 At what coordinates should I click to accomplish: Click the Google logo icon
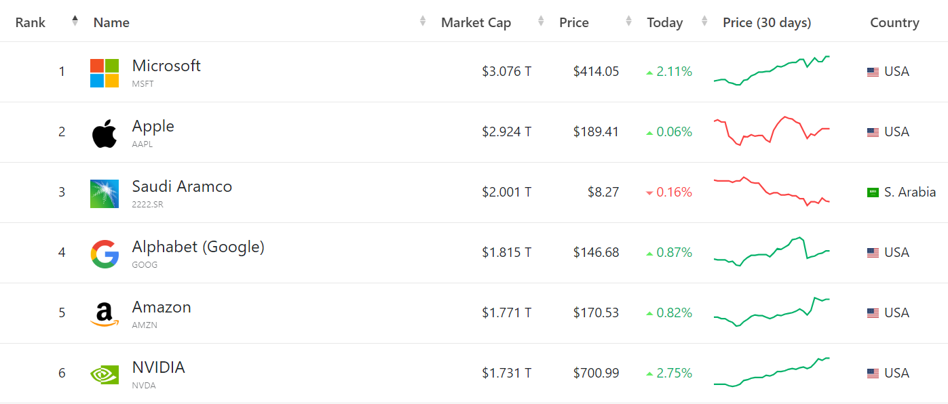pos(104,253)
